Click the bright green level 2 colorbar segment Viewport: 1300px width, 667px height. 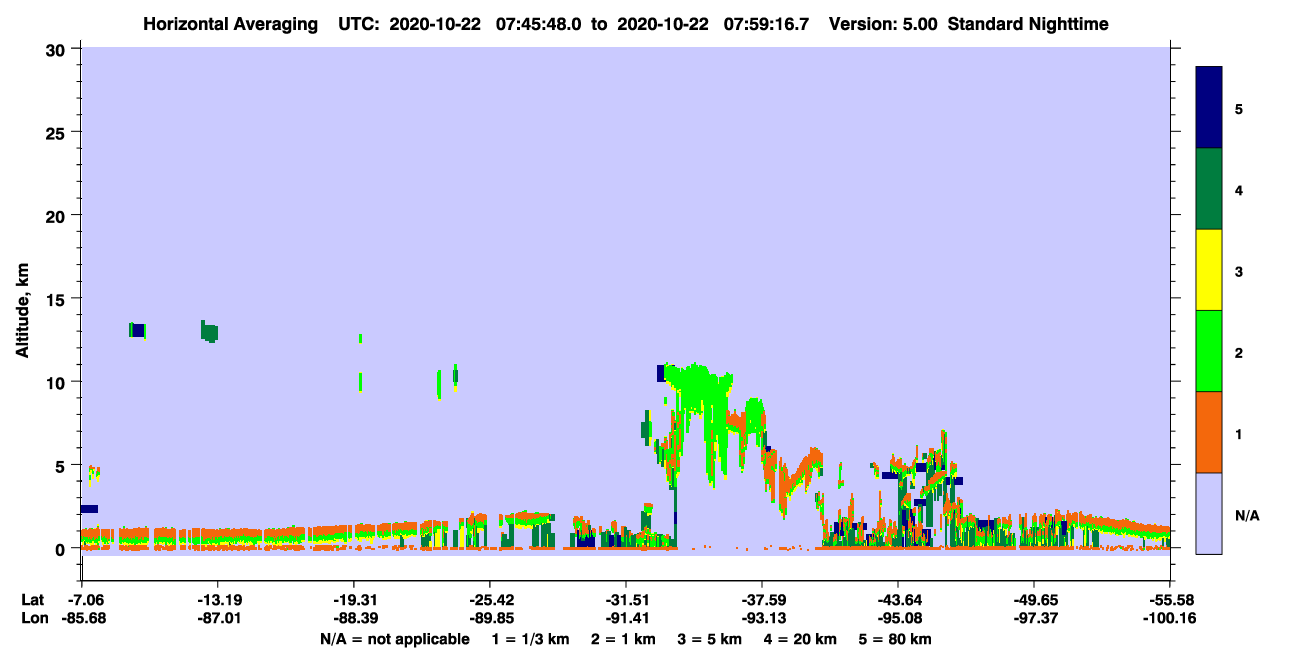point(1209,351)
